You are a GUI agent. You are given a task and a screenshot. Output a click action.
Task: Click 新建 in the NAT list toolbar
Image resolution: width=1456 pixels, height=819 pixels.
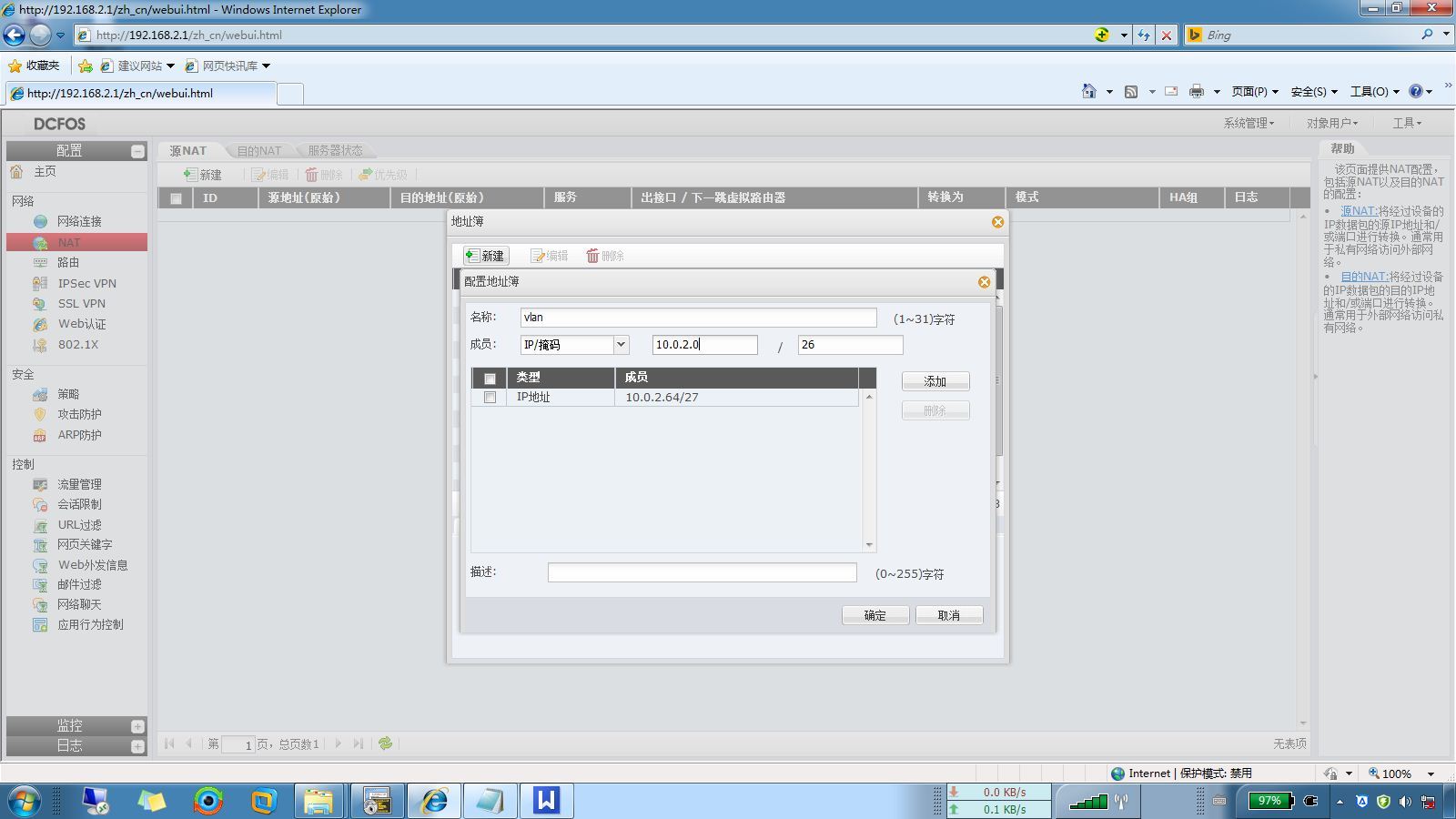tap(203, 175)
